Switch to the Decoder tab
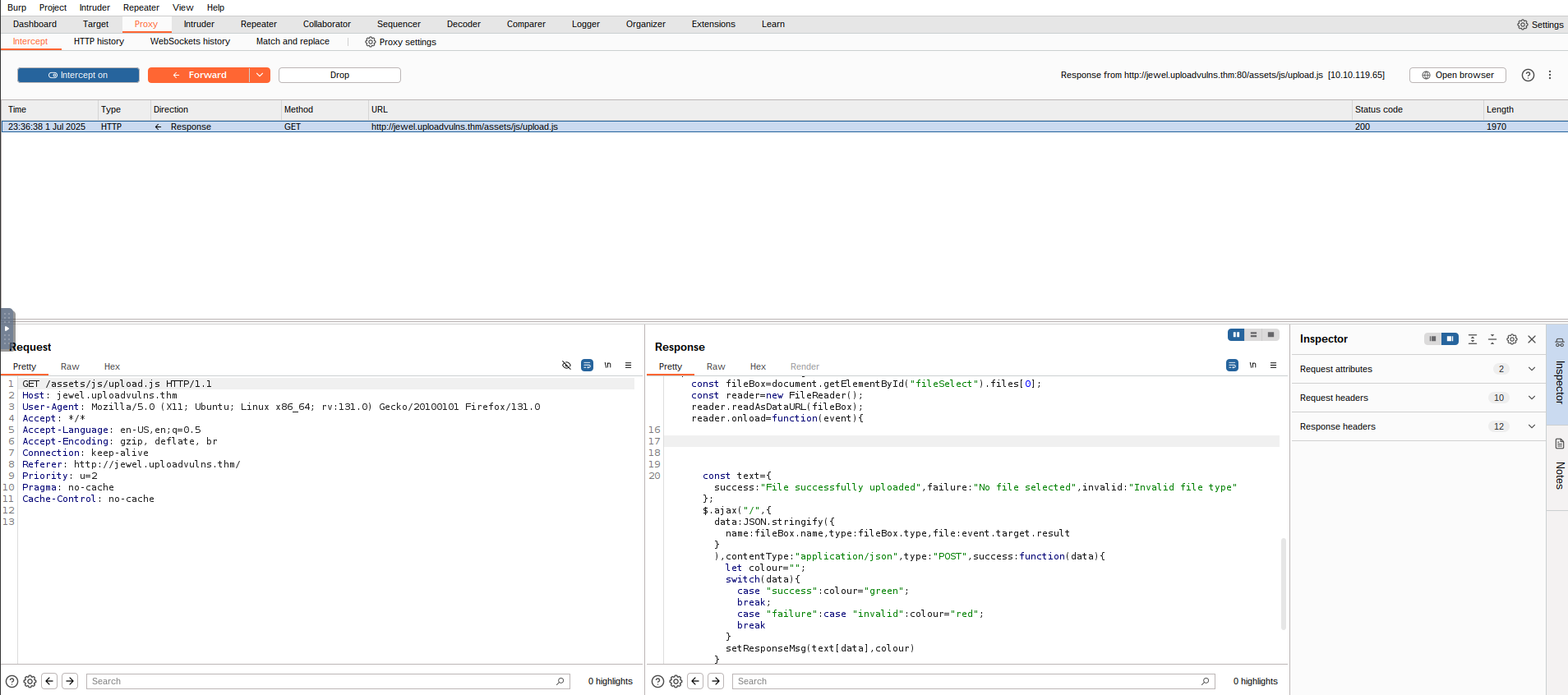The width and height of the screenshot is (1568, 695). (x=463, y=24)
